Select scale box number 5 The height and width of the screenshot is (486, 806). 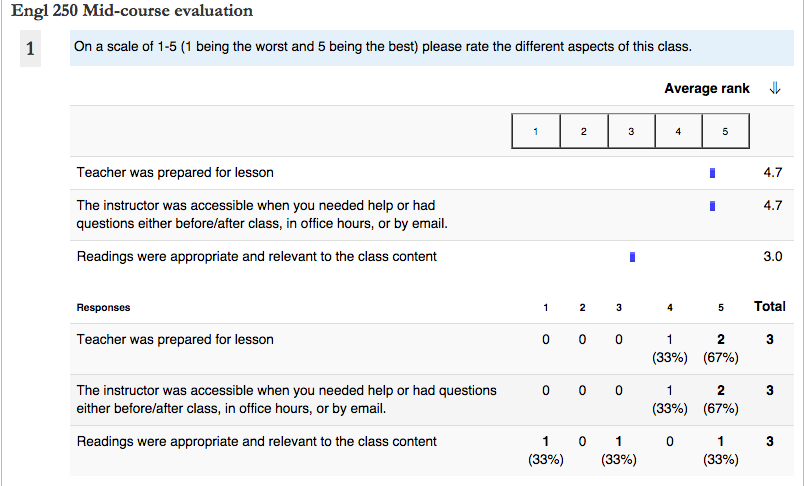click(725, 132)
